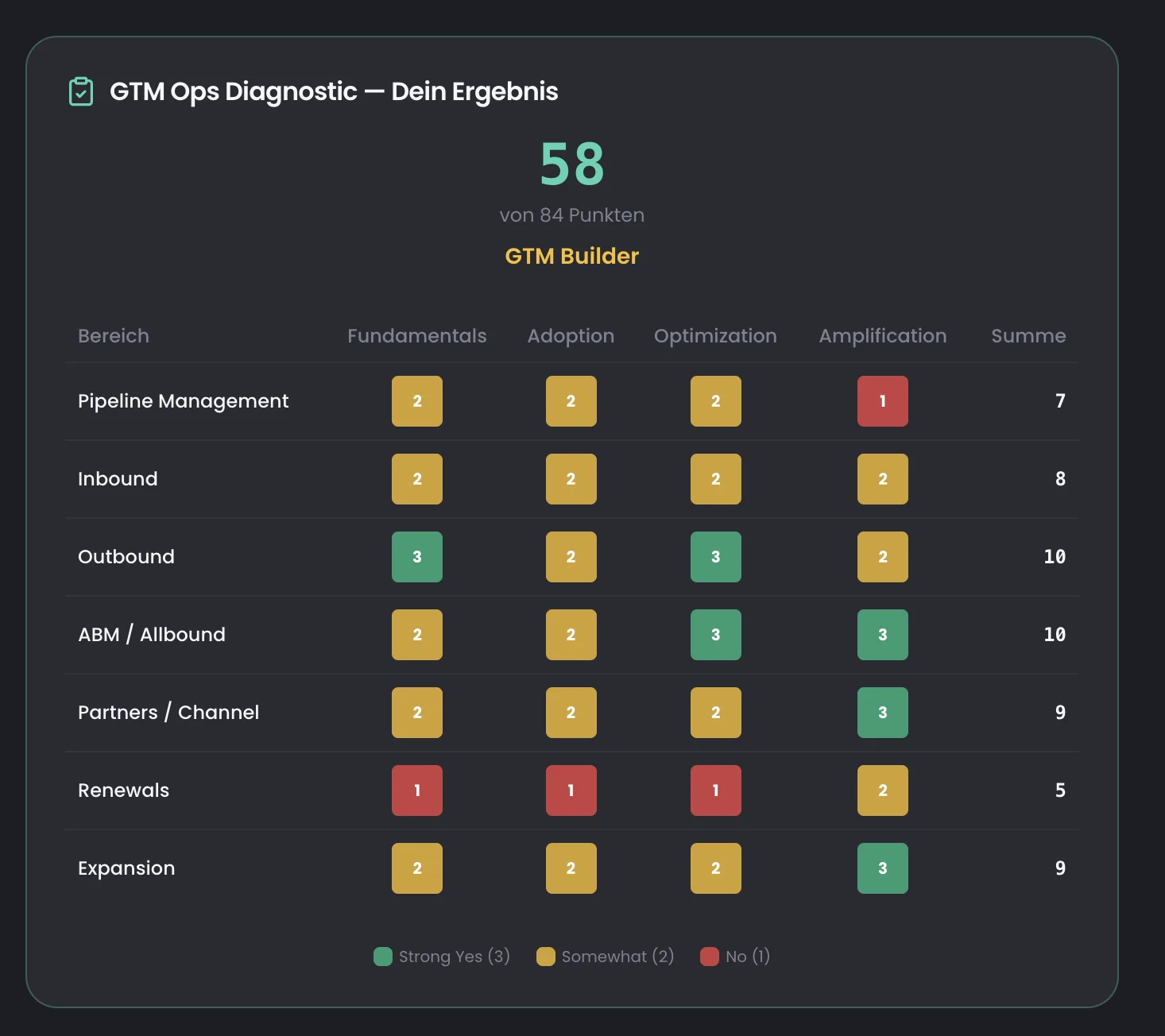Image resolution: width=1165 pixels, height=1036 pixels.
Task: Click the clipboard check icon beside title
Action: click(81, 91)
